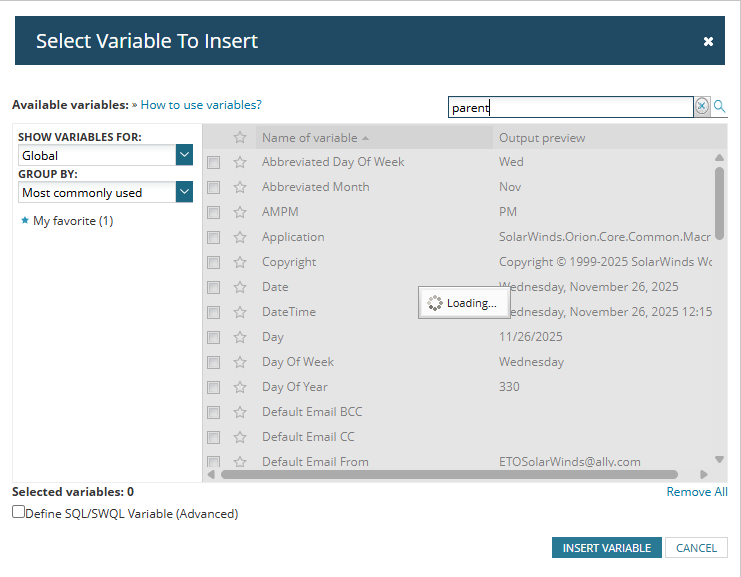Check the Date variable box
Viewport: 741px width, 577px height.
pyautogui.click(x=214, y=288)
